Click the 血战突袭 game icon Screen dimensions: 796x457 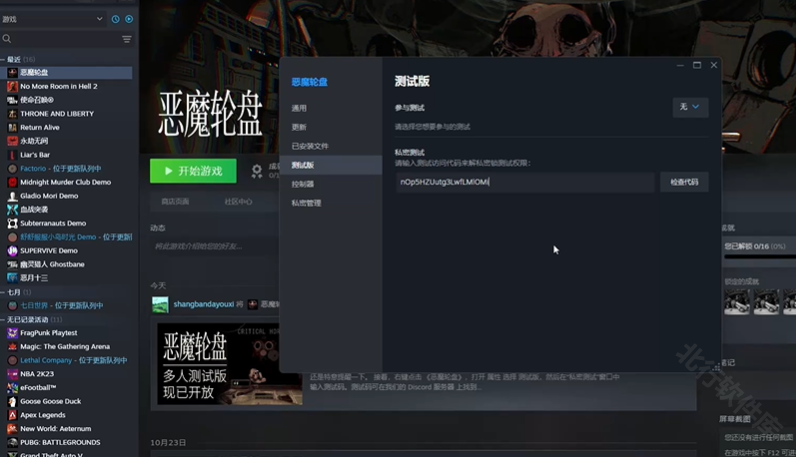click(x=12, y=210)
